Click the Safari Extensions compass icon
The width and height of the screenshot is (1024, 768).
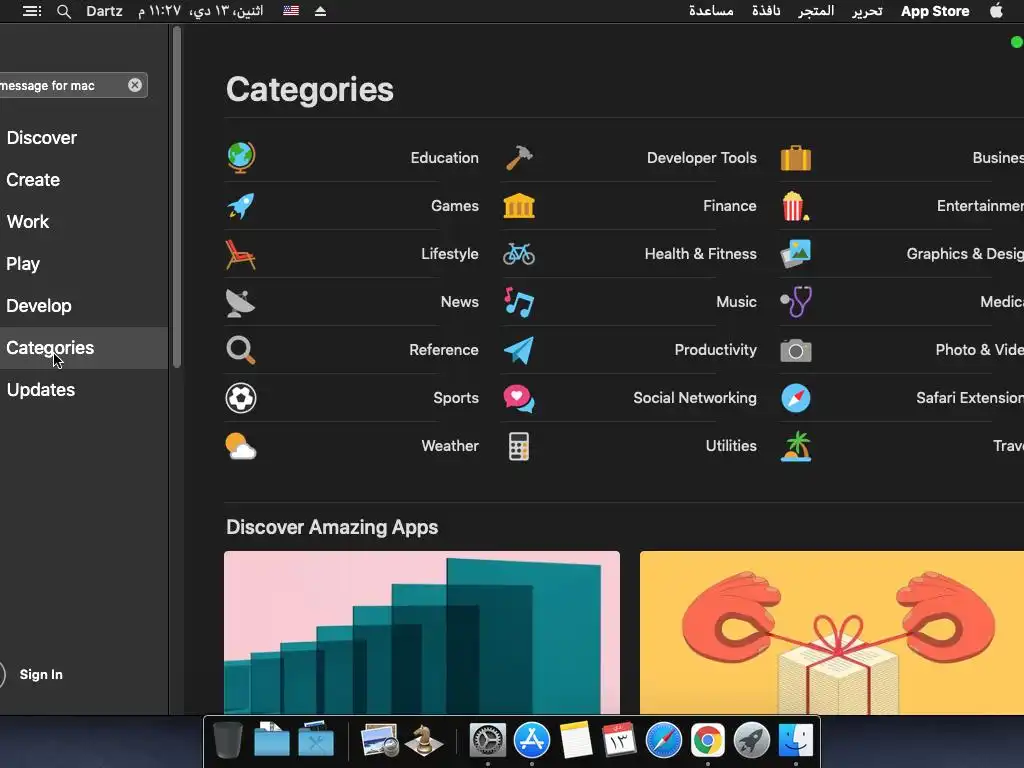[796, 398]
